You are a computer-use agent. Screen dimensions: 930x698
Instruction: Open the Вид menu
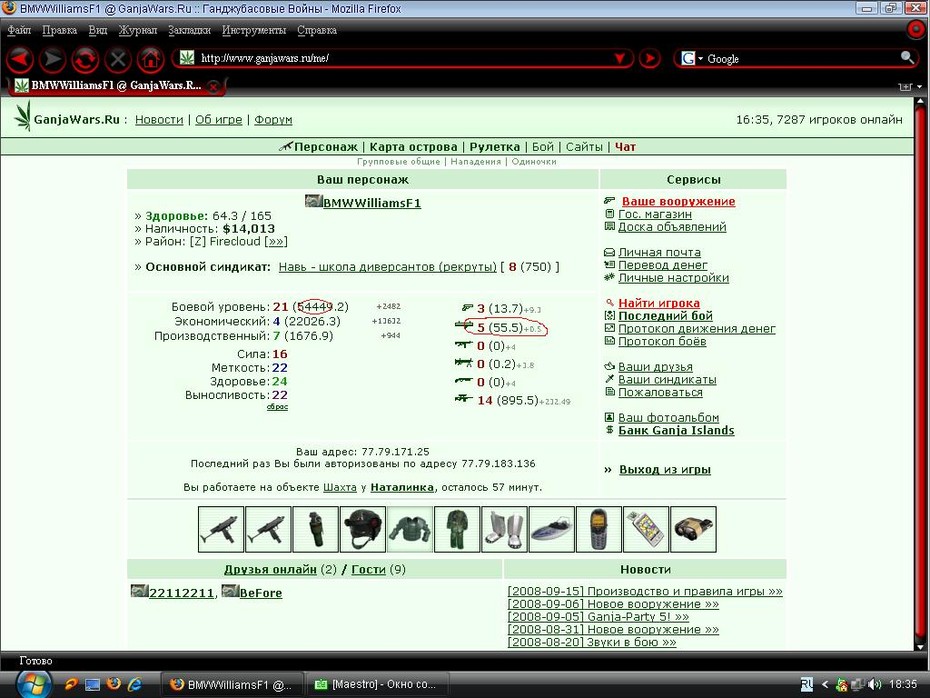98,30
